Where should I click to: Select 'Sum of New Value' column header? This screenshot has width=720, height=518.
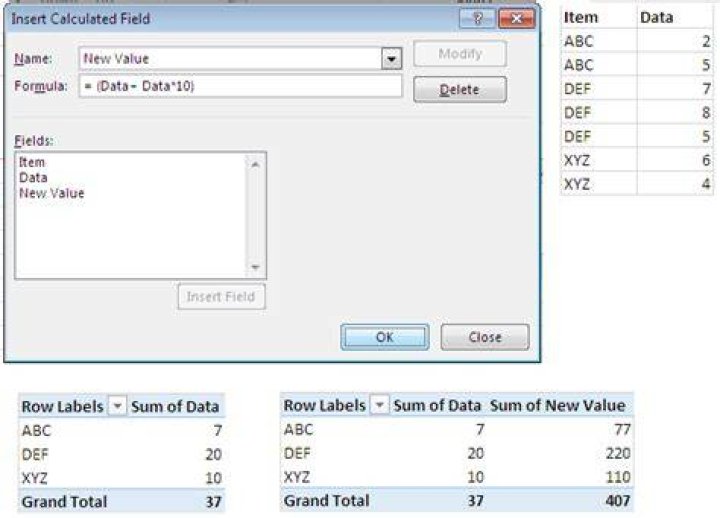557,405
